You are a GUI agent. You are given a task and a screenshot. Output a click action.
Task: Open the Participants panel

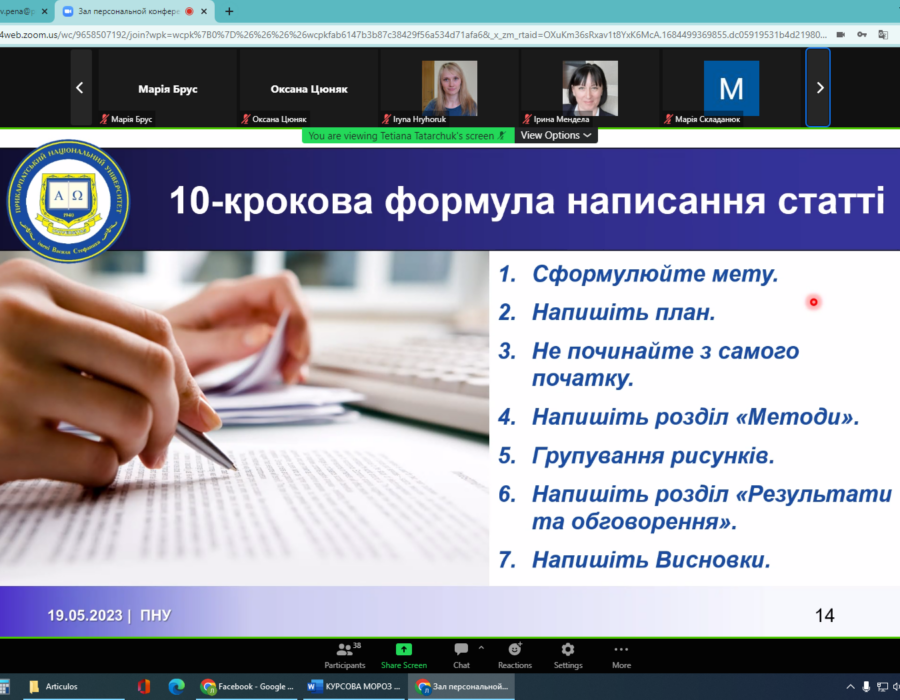click(344, 655)
